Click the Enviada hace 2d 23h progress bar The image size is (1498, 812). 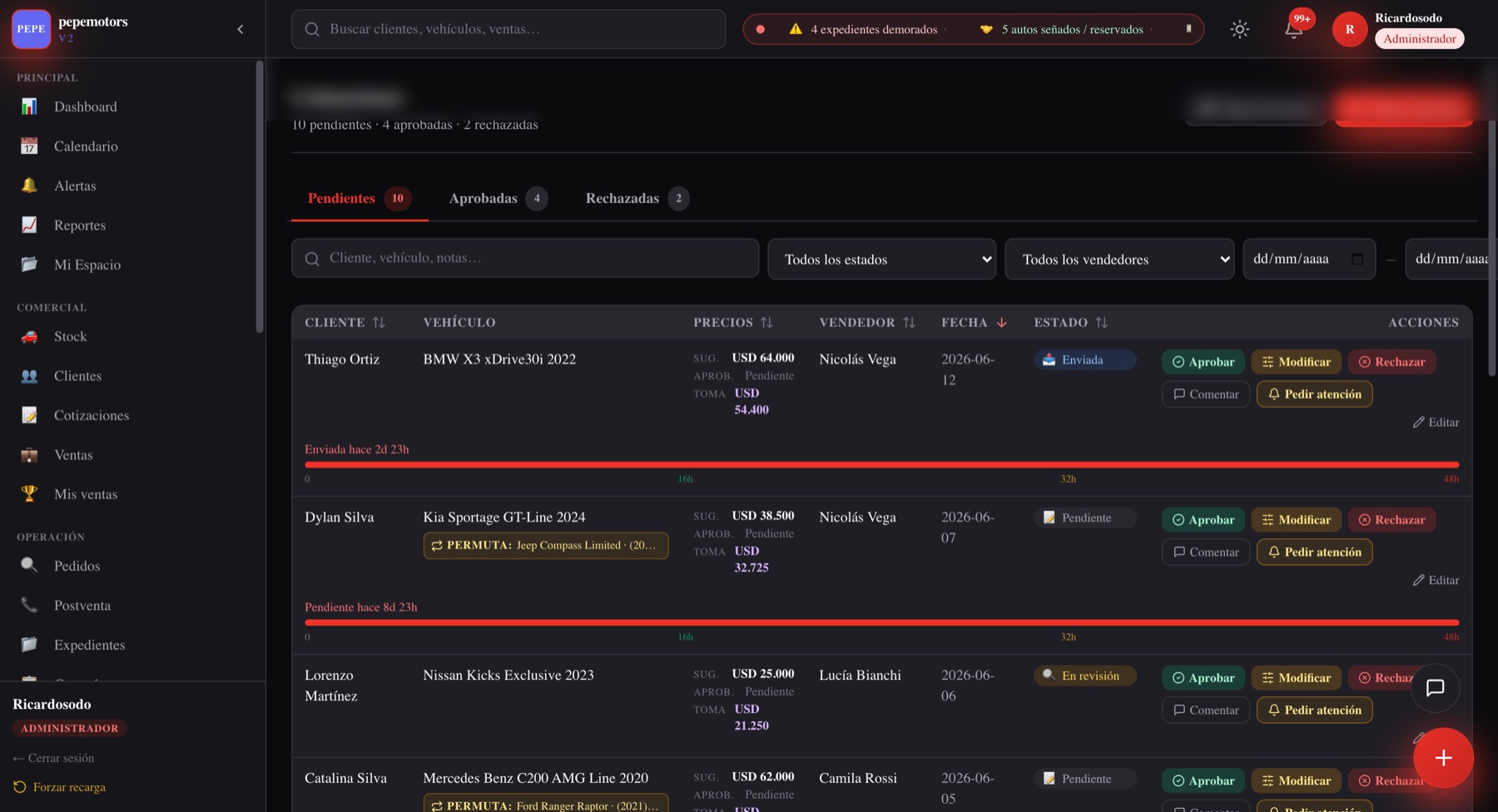click(x=881, y=464)
